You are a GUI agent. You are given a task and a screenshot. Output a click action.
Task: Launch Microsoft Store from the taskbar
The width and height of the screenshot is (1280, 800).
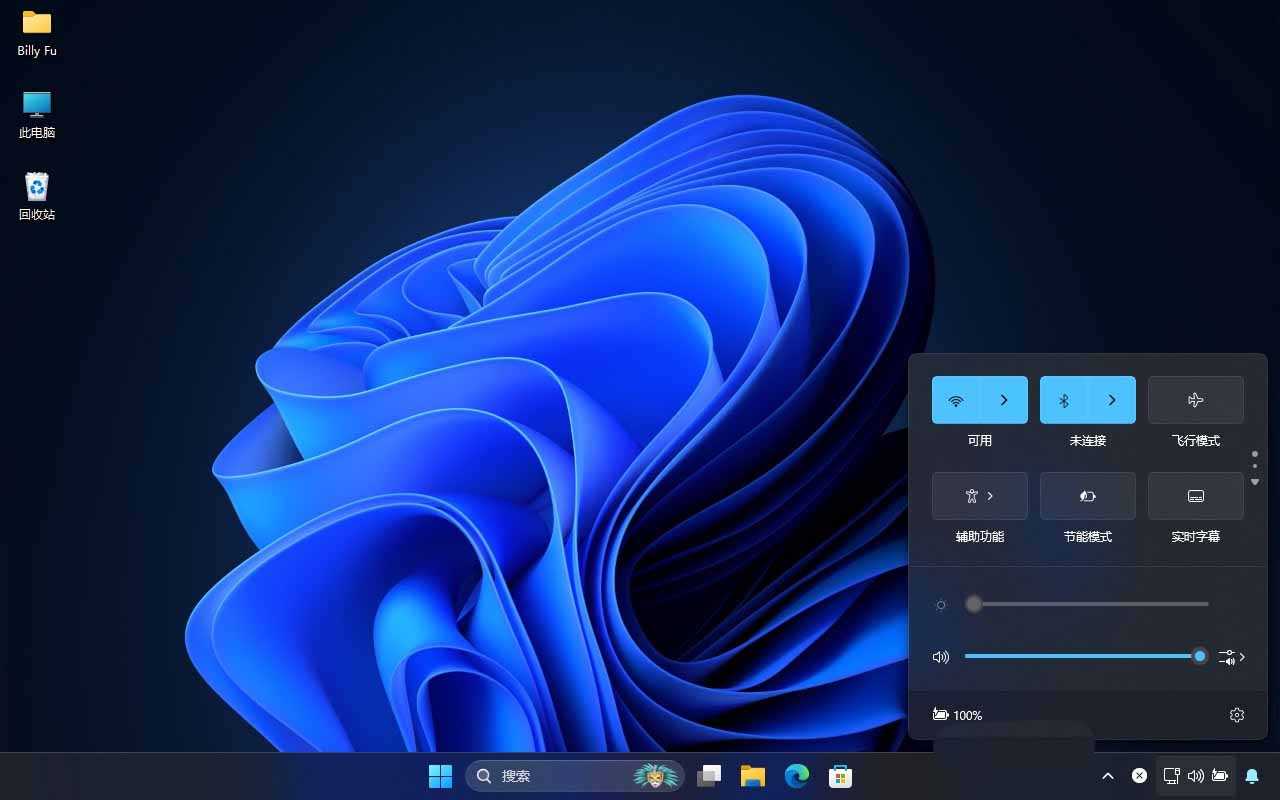click(840, 776)
